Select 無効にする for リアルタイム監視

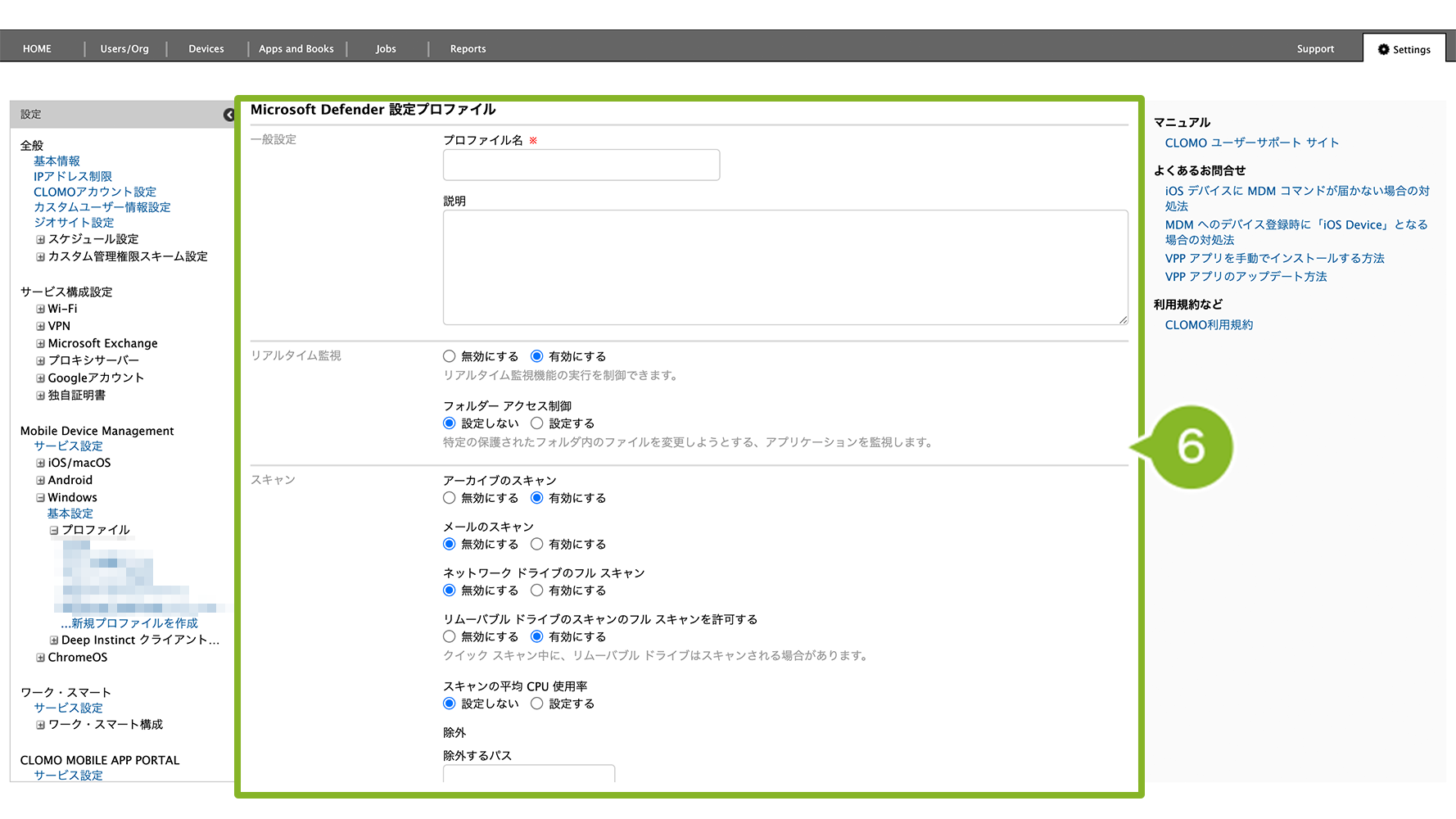[450, 356]
